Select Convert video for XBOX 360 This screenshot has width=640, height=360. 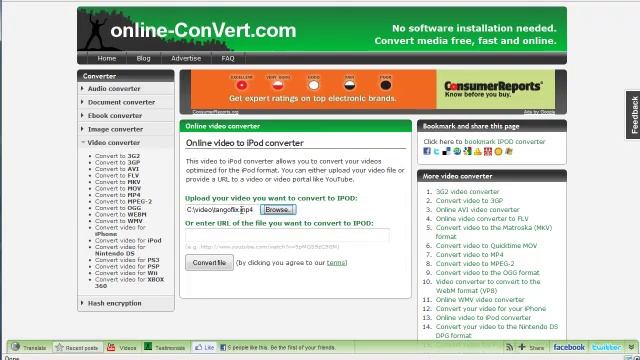(129, 282)
